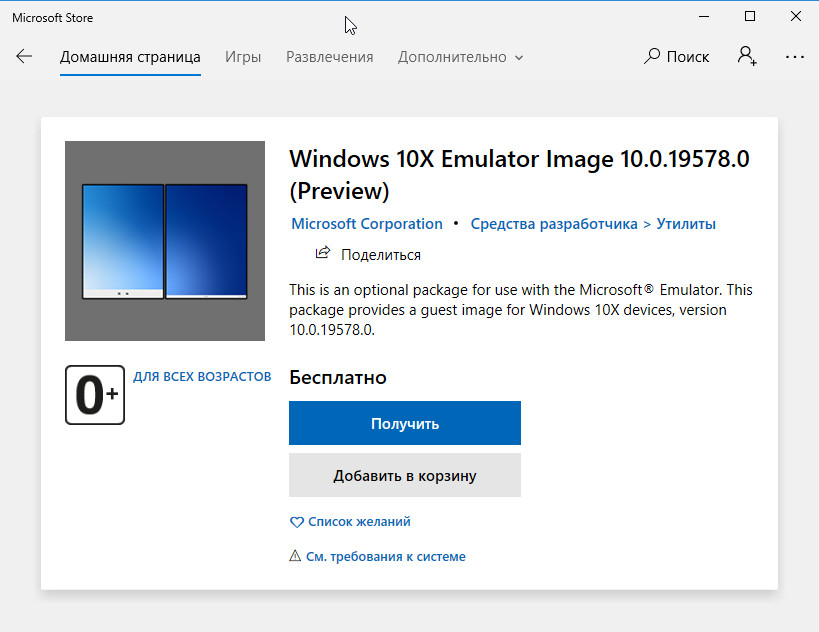Switch to the Игры tab
This screenshot has width=819, height=632.
tap(243, 56)
